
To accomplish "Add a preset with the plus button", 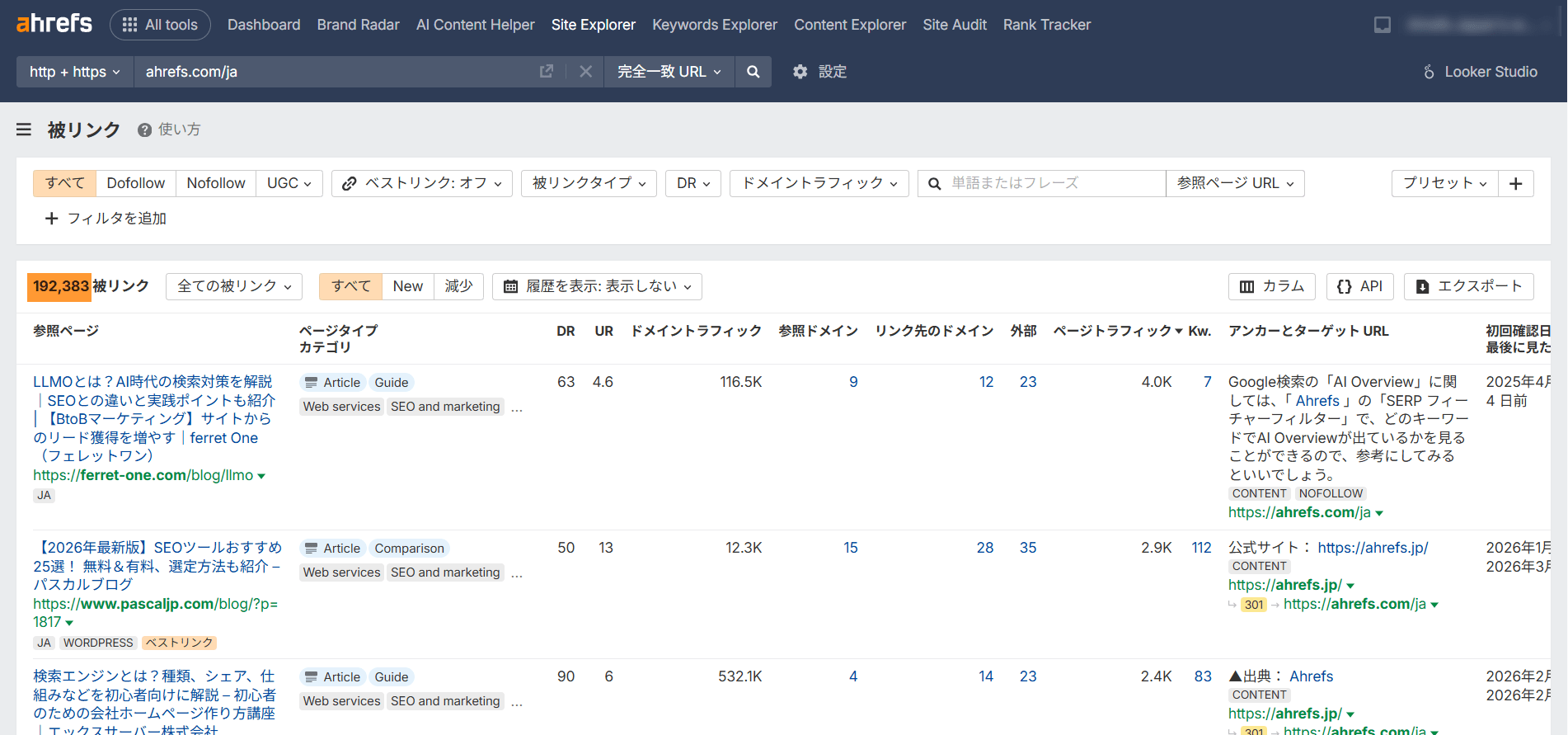I will tap(1515, 183).
